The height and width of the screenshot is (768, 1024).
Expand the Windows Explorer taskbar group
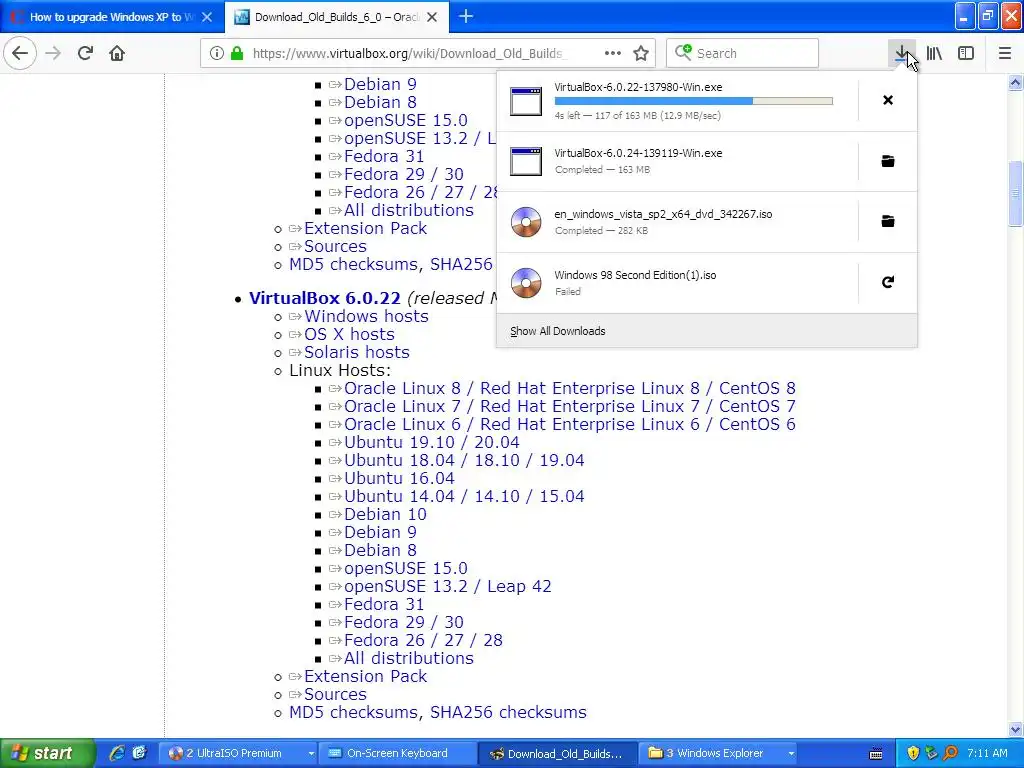tap(720, 753)
